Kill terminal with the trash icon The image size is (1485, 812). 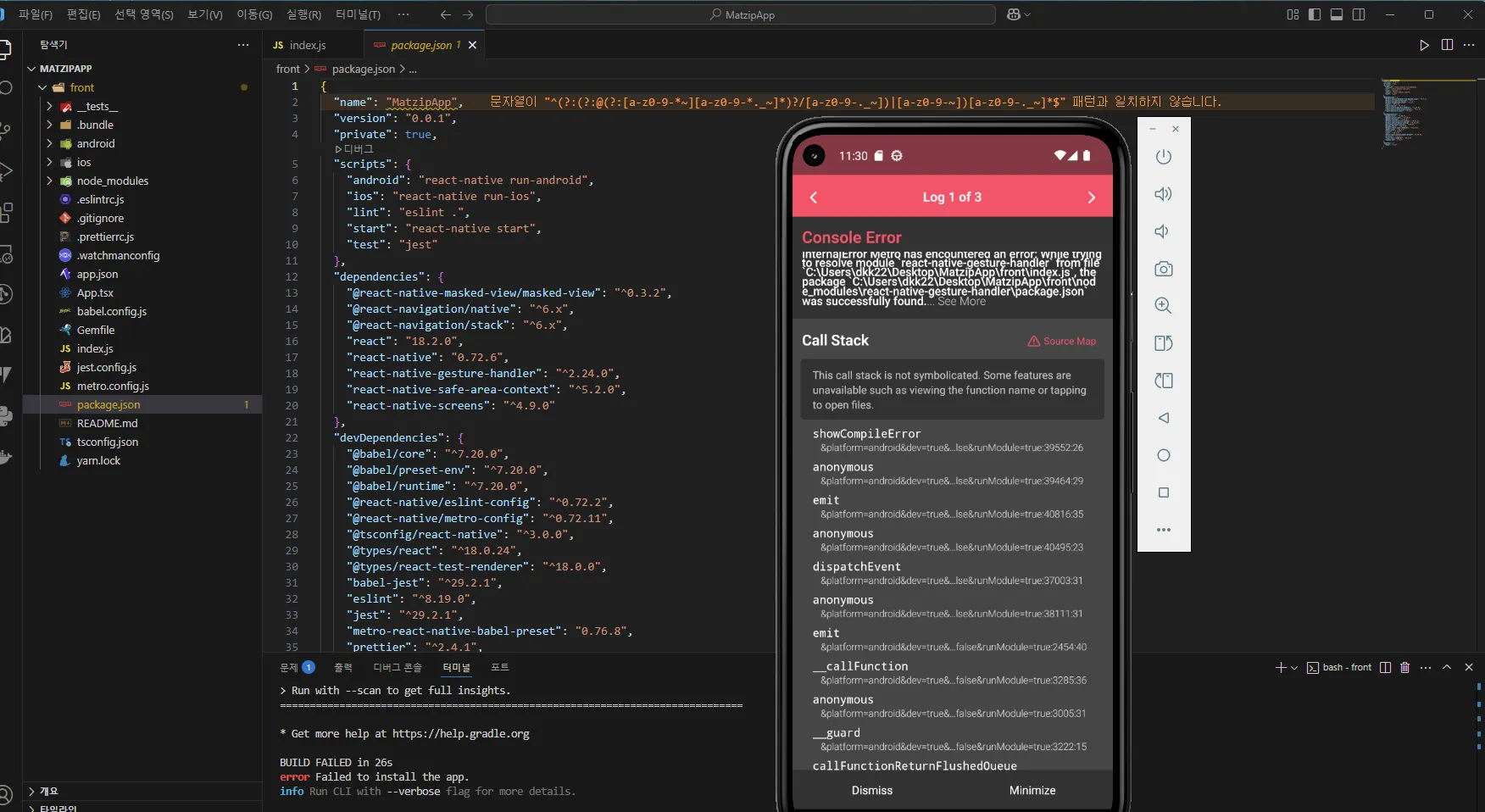click(x=1404, y=667)
